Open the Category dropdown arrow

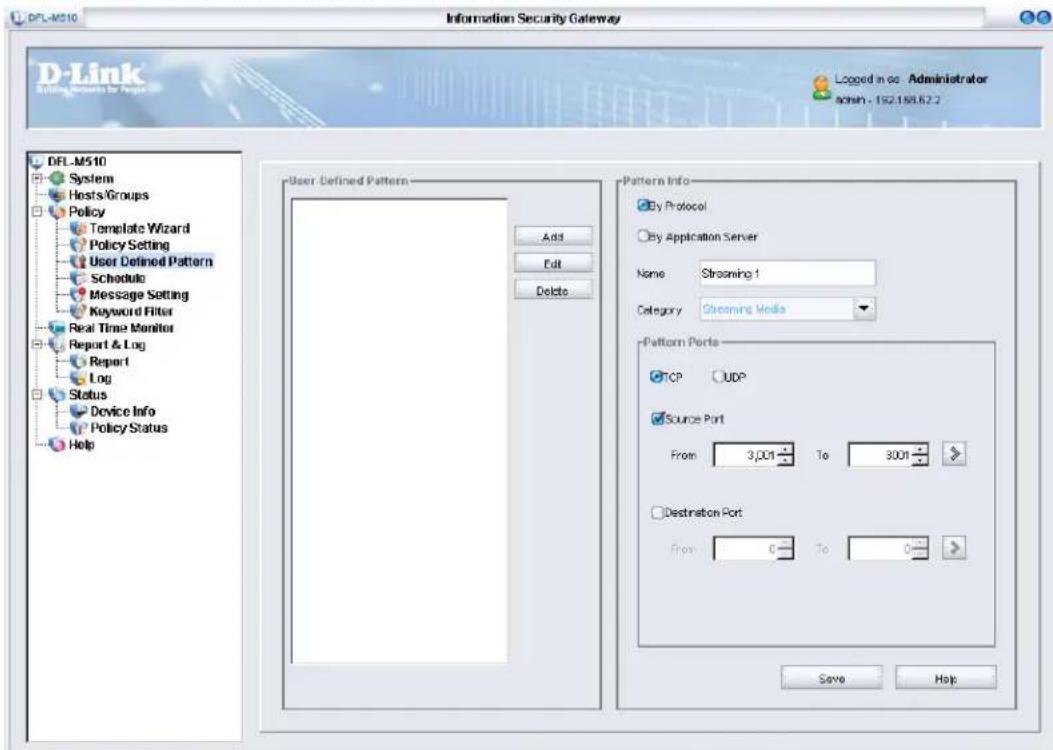(864, 309)
